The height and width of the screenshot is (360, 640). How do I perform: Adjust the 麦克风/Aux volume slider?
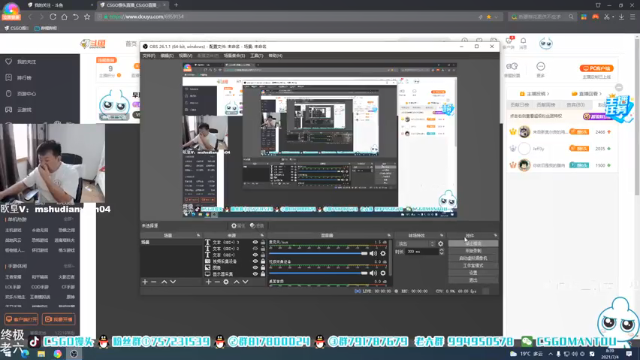(318, 253)
